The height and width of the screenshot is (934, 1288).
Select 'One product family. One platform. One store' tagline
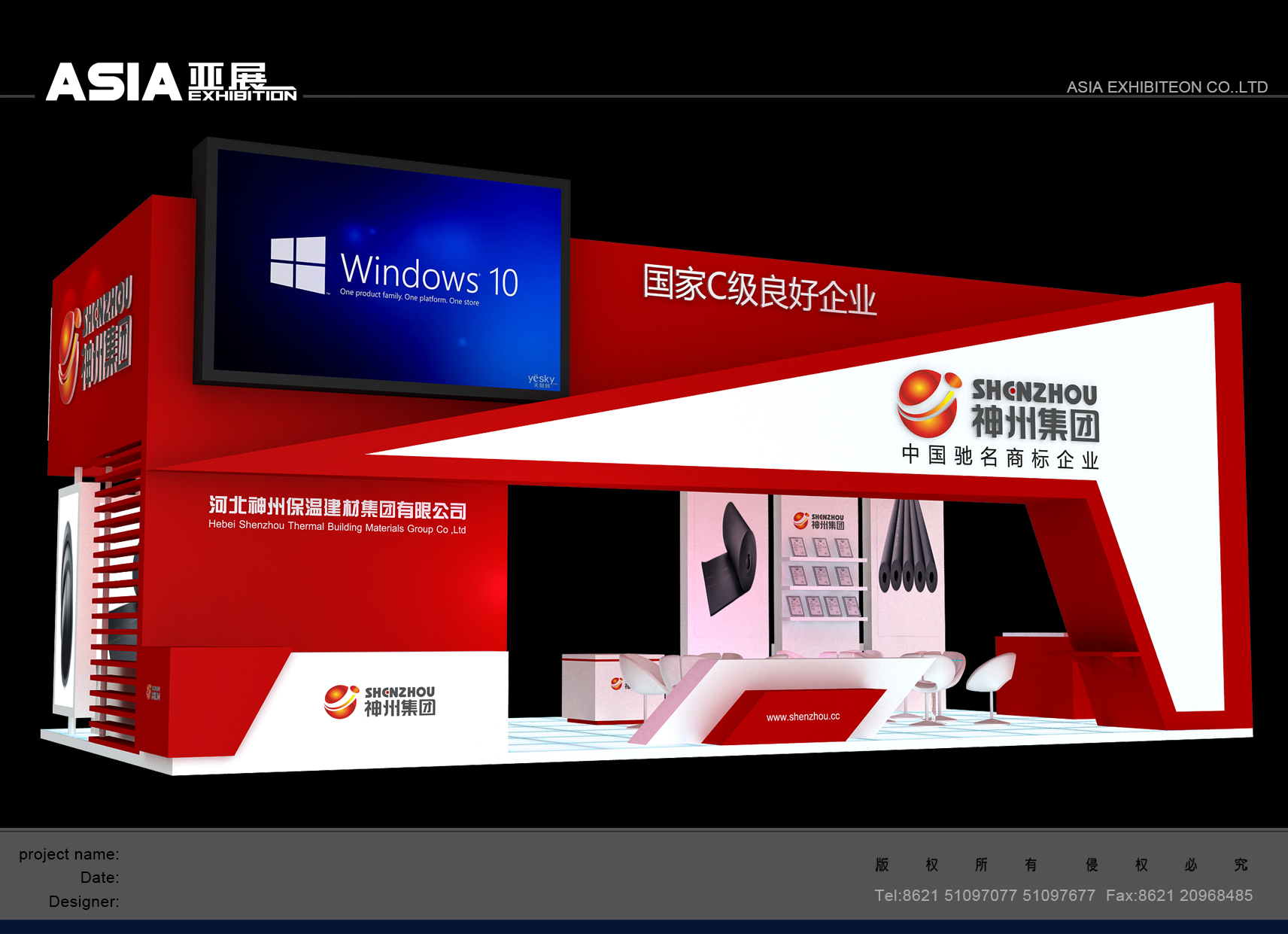pyautogui.click(x=409, y=297)
